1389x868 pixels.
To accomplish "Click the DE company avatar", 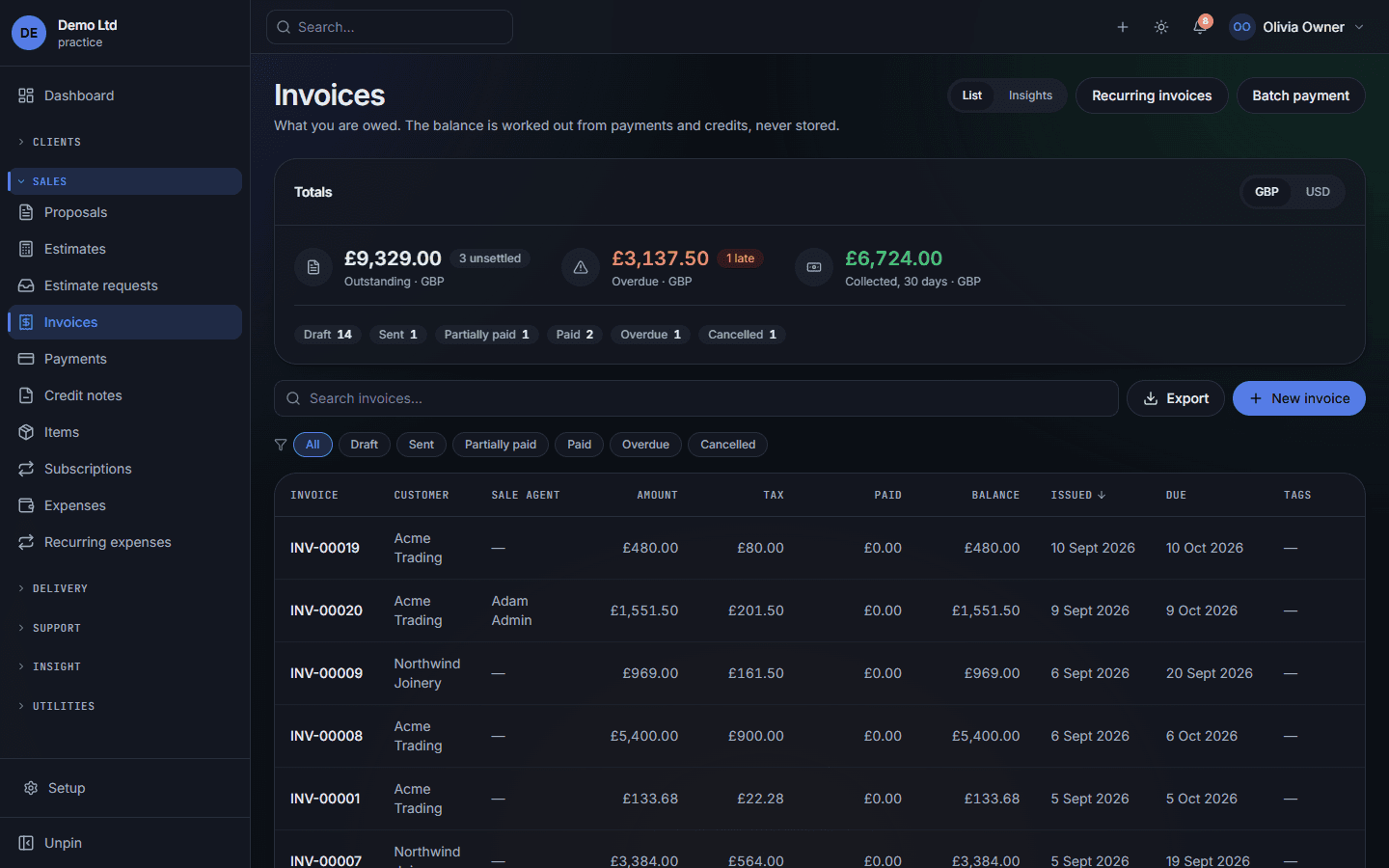I will (x=29, y=33).
